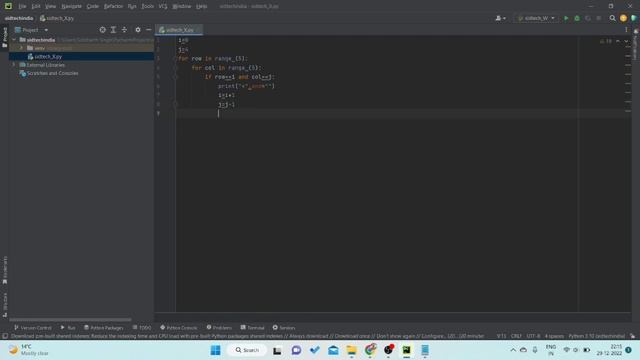
Task: Open File Explorer from the taskbar
Action: (x=351, y=350)
